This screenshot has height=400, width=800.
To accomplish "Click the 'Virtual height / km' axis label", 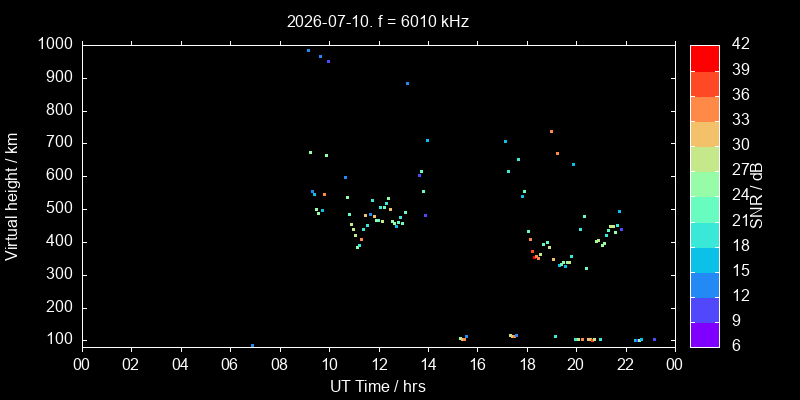I will 12,196.
